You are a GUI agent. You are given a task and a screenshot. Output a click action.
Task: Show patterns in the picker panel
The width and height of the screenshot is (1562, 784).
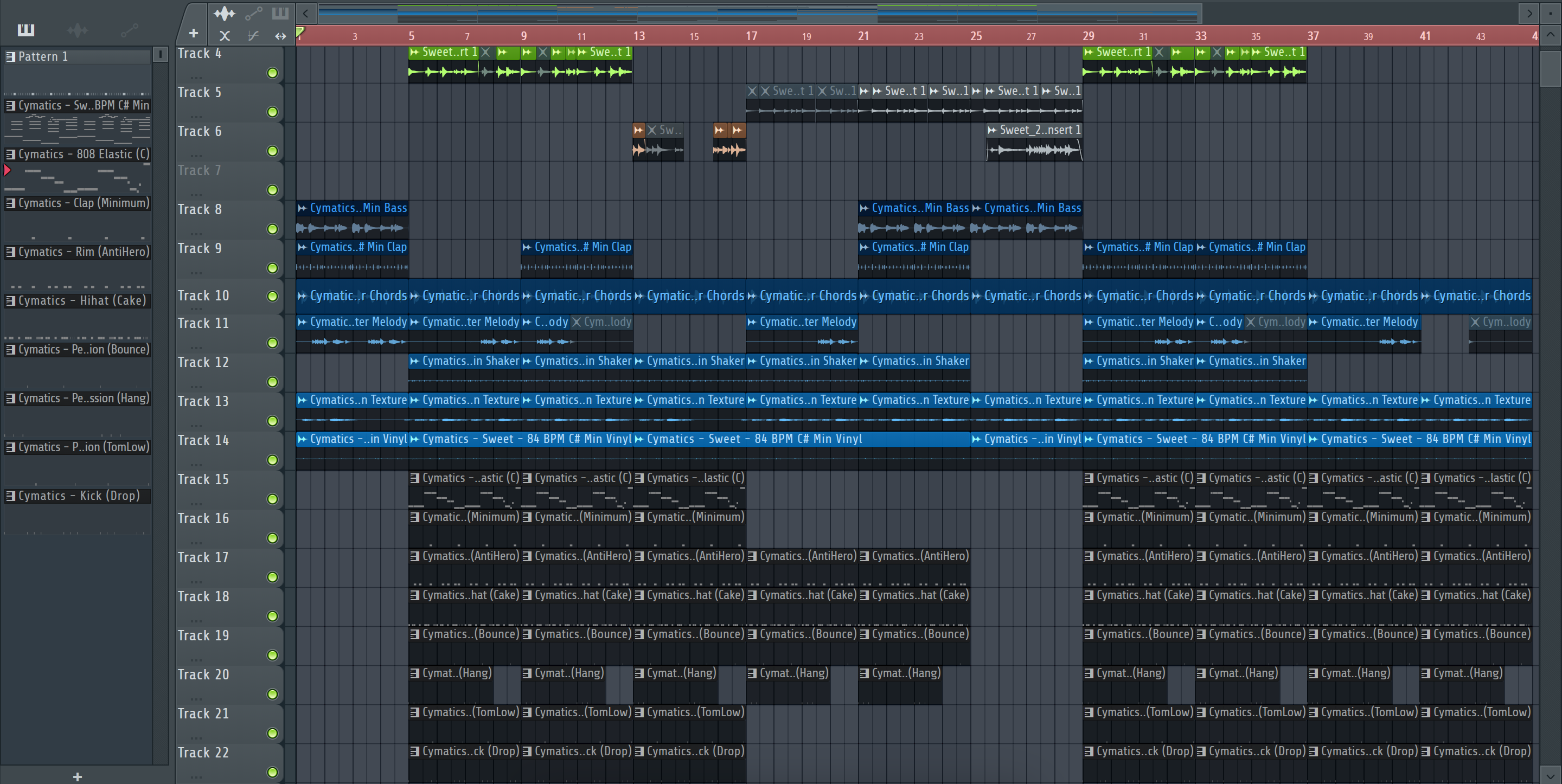(26, 30)
